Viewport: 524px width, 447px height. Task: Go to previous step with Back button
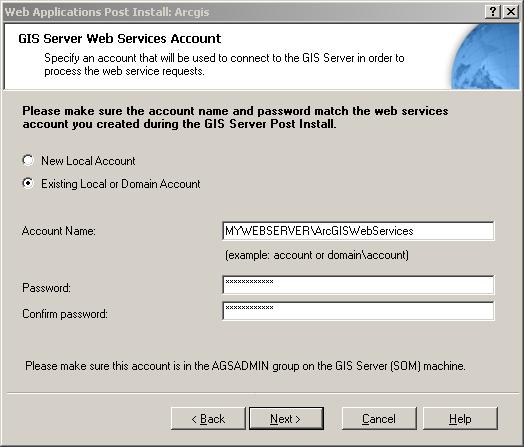[208, 419]
